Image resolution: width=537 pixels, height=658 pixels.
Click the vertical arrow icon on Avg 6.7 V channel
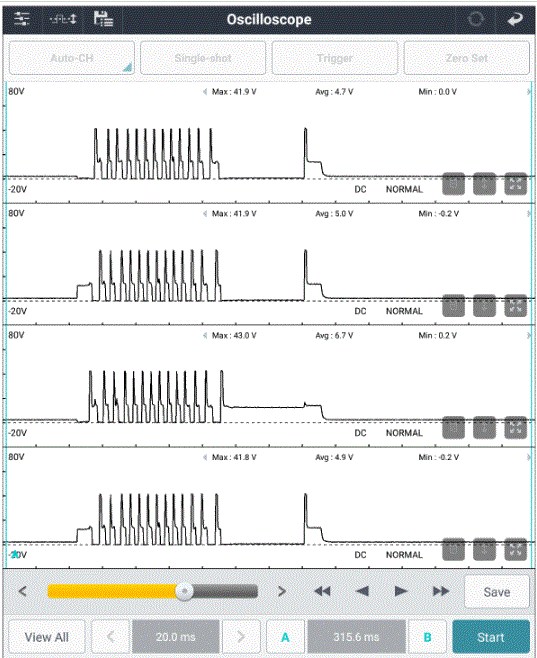(485, 427)
